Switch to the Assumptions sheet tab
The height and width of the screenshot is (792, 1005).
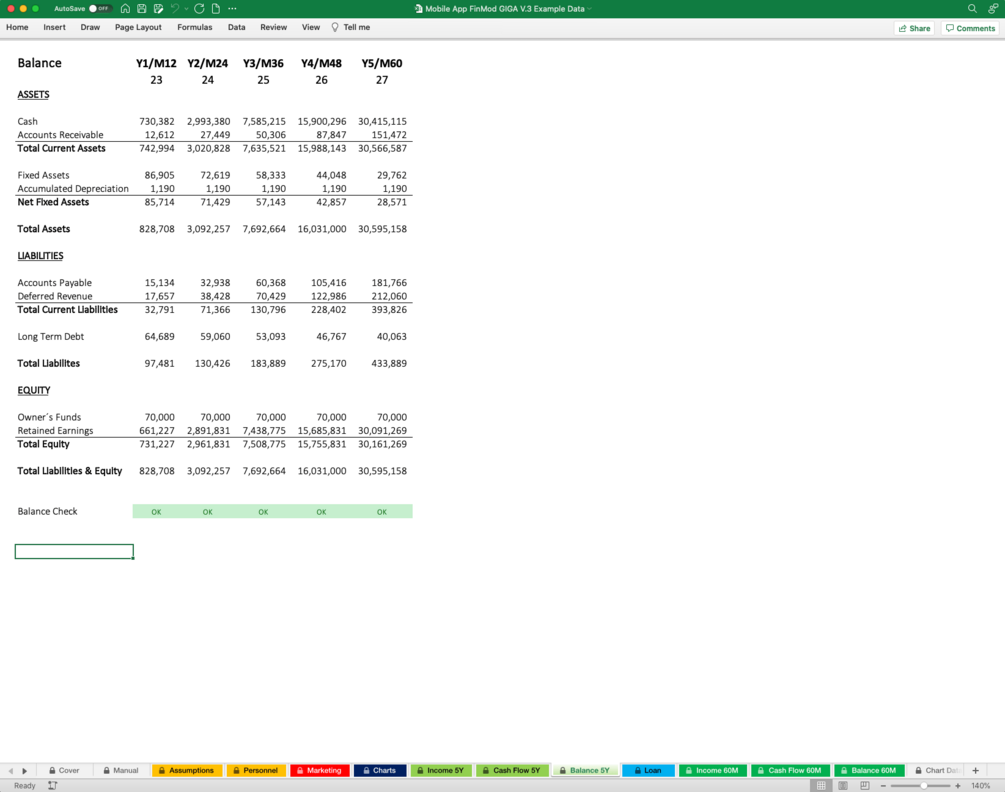click(187, 770)
